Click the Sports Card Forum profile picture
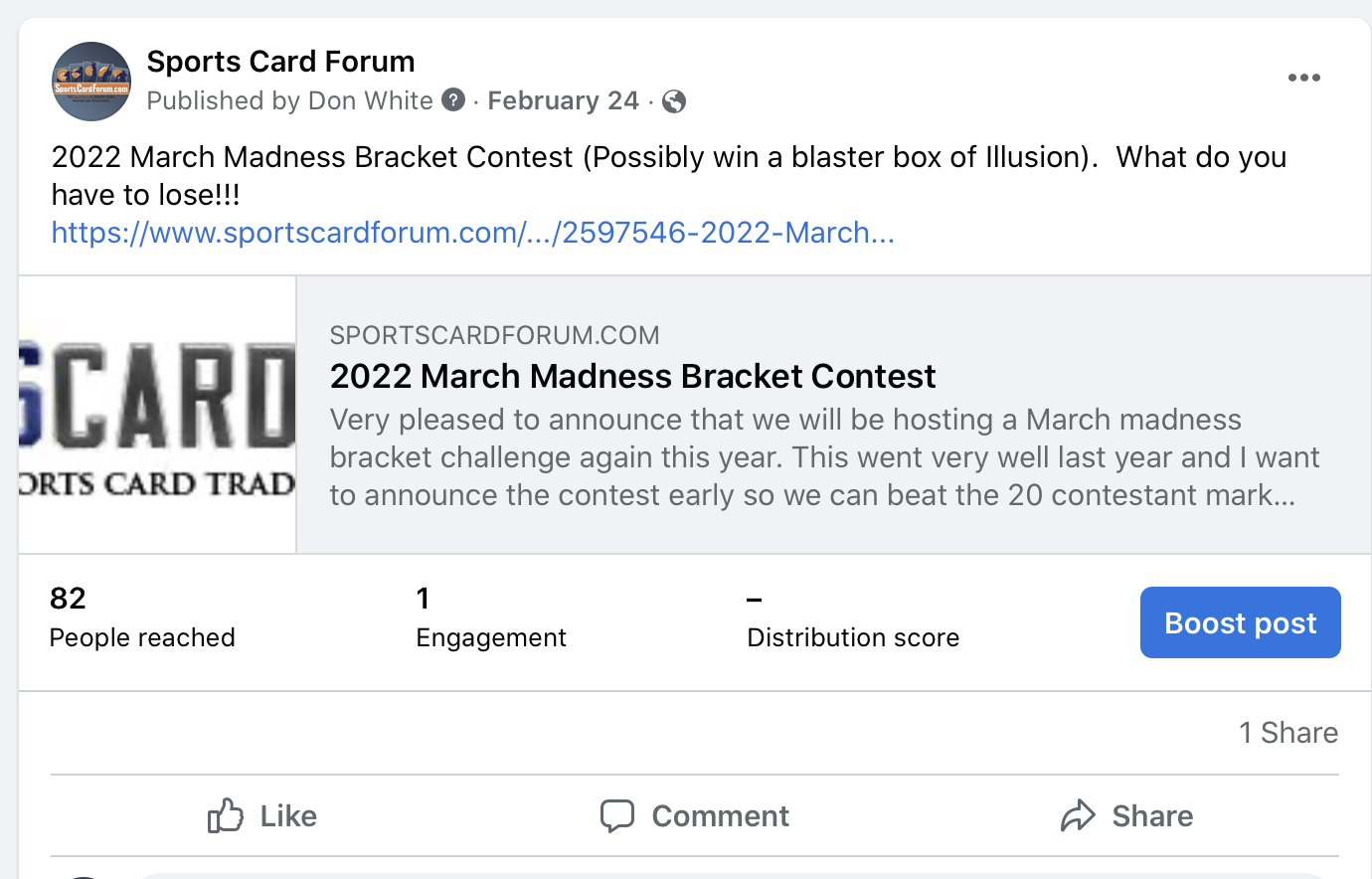 91,82
